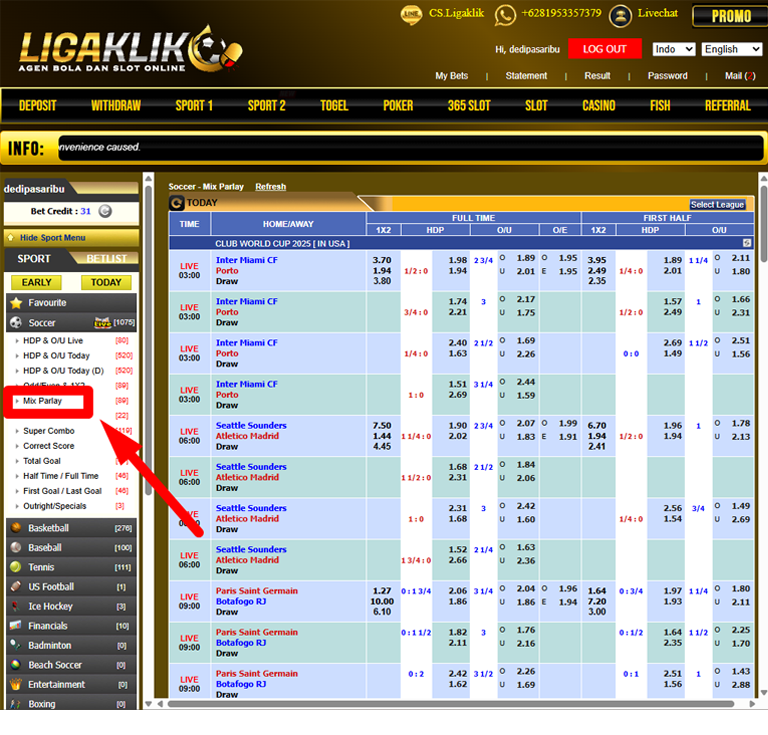Click the US Football icon
Image resolution: width=768 pixels, height=735 pixels.
point(16,586)
